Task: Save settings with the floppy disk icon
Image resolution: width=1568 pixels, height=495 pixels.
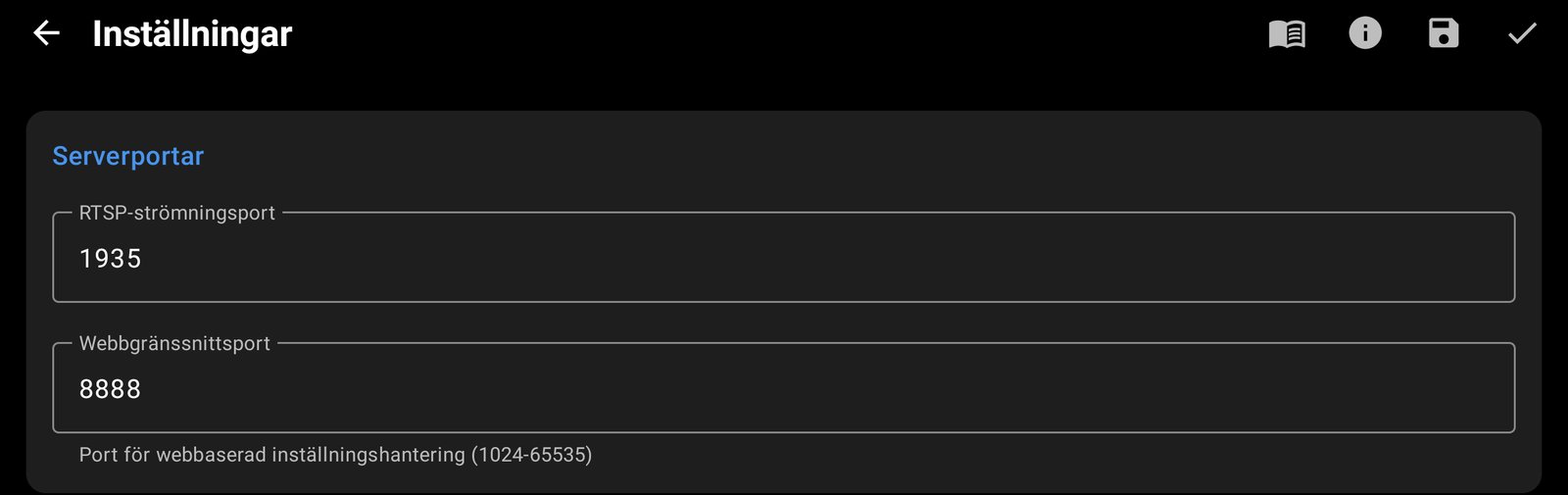Action: click(x=1444, y=33)
